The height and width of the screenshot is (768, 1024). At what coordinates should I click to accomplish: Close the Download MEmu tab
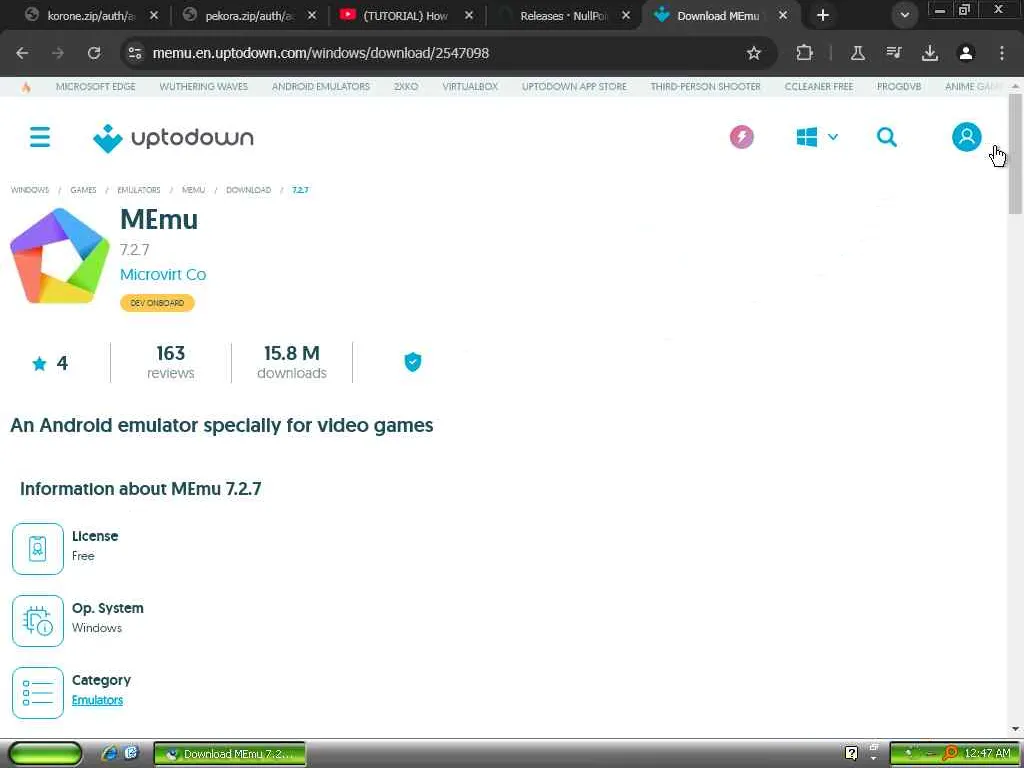pos(782,15)
